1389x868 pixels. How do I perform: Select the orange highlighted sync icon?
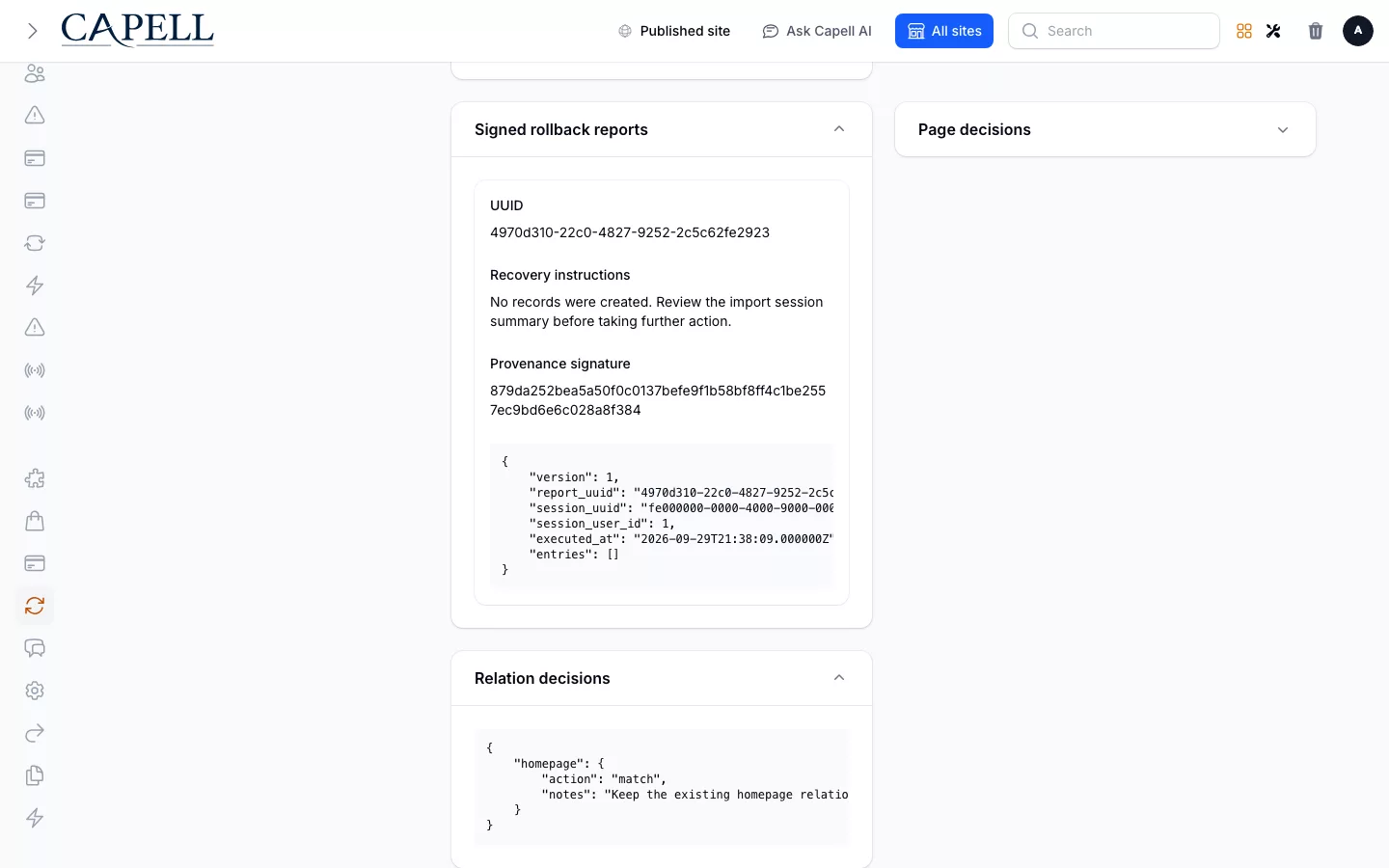point(35,606)
